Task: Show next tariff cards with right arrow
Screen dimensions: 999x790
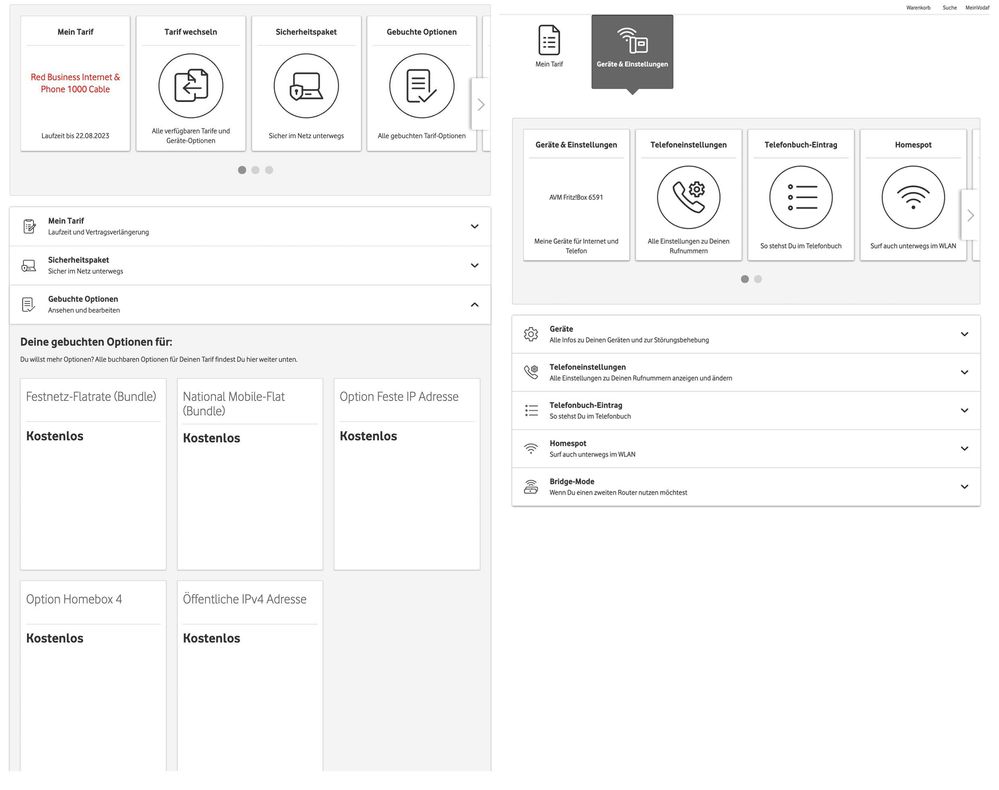Action: (x=480, y=104)
